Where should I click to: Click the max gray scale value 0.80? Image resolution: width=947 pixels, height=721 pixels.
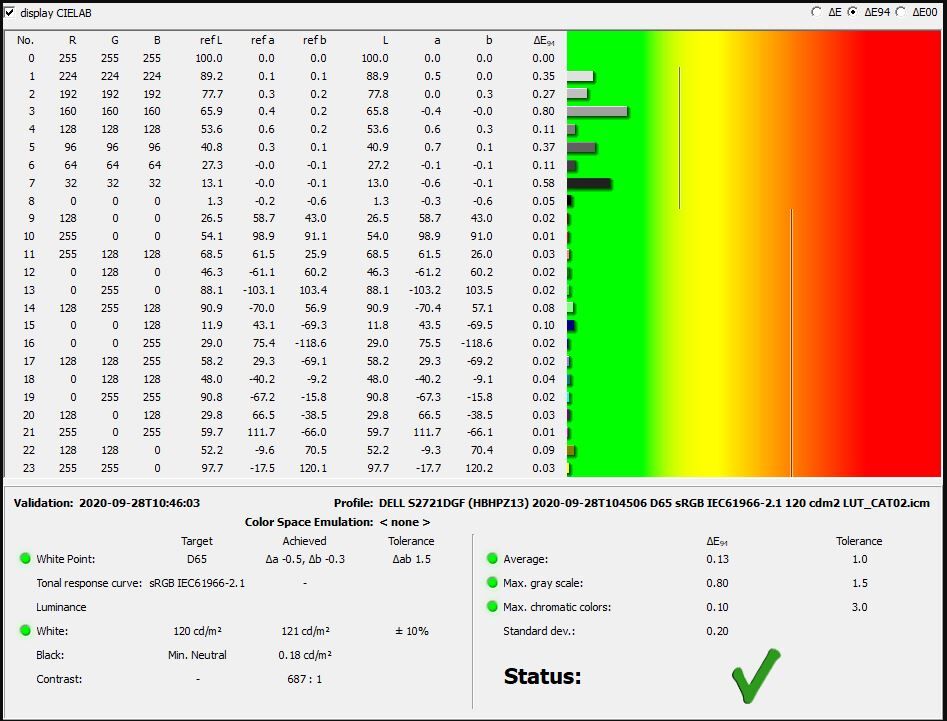[x=717, y=583]
